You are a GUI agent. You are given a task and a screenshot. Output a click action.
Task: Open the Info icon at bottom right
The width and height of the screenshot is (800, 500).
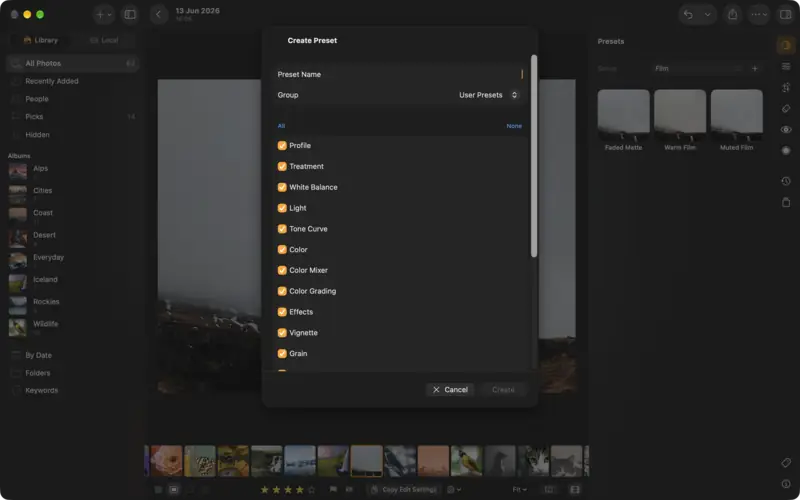[786, 484]
